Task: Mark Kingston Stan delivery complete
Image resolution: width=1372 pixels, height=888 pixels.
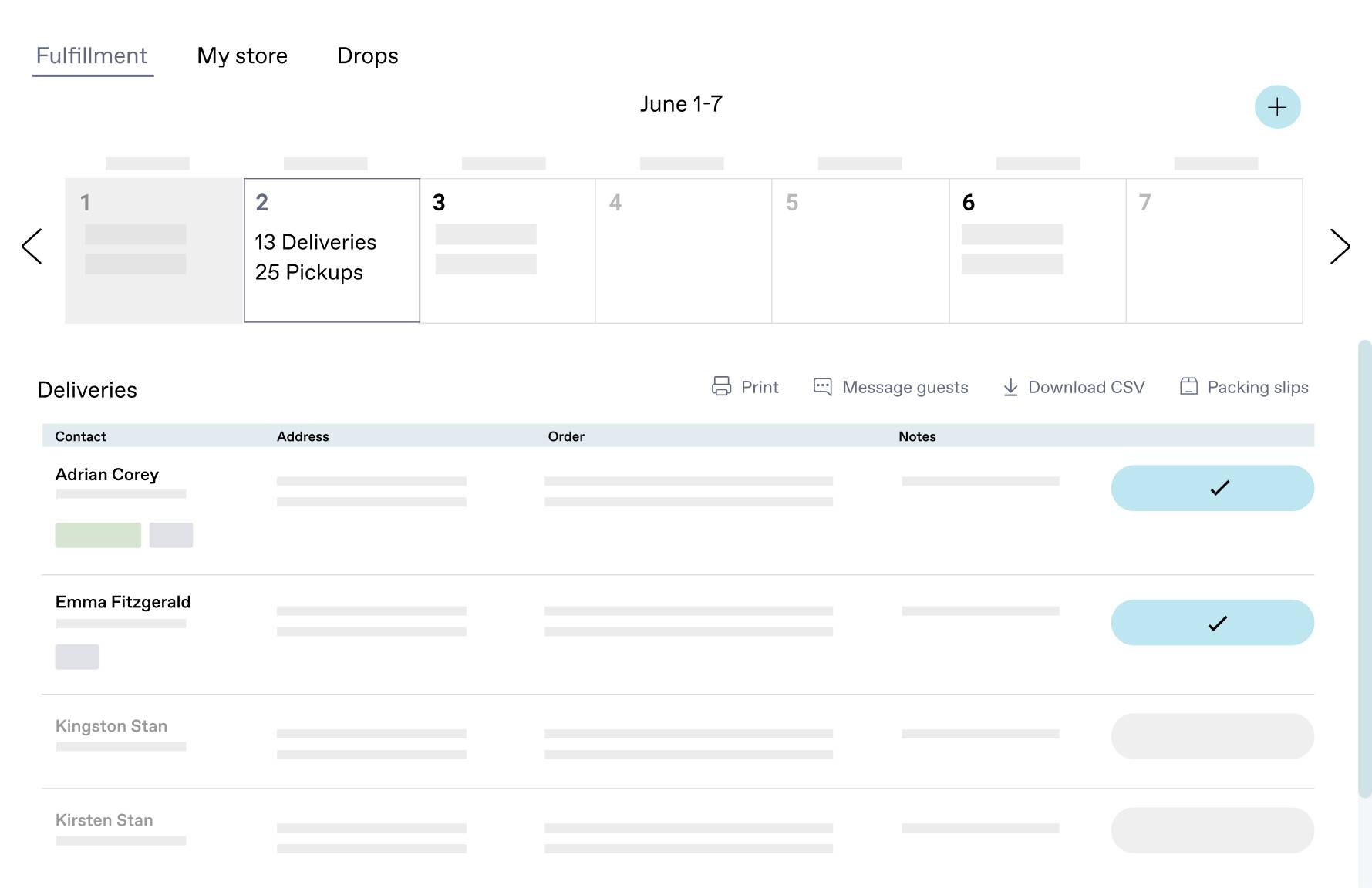Action: 1212,736
